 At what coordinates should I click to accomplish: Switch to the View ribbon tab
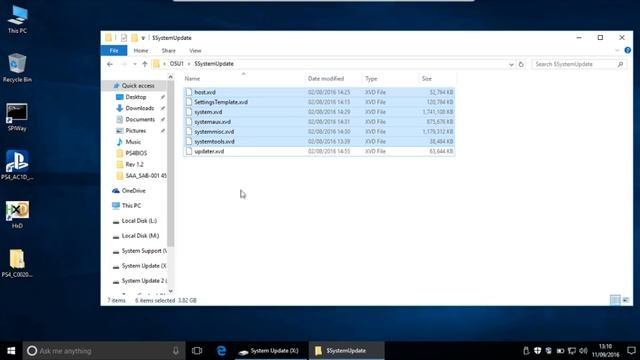(195, 51)
